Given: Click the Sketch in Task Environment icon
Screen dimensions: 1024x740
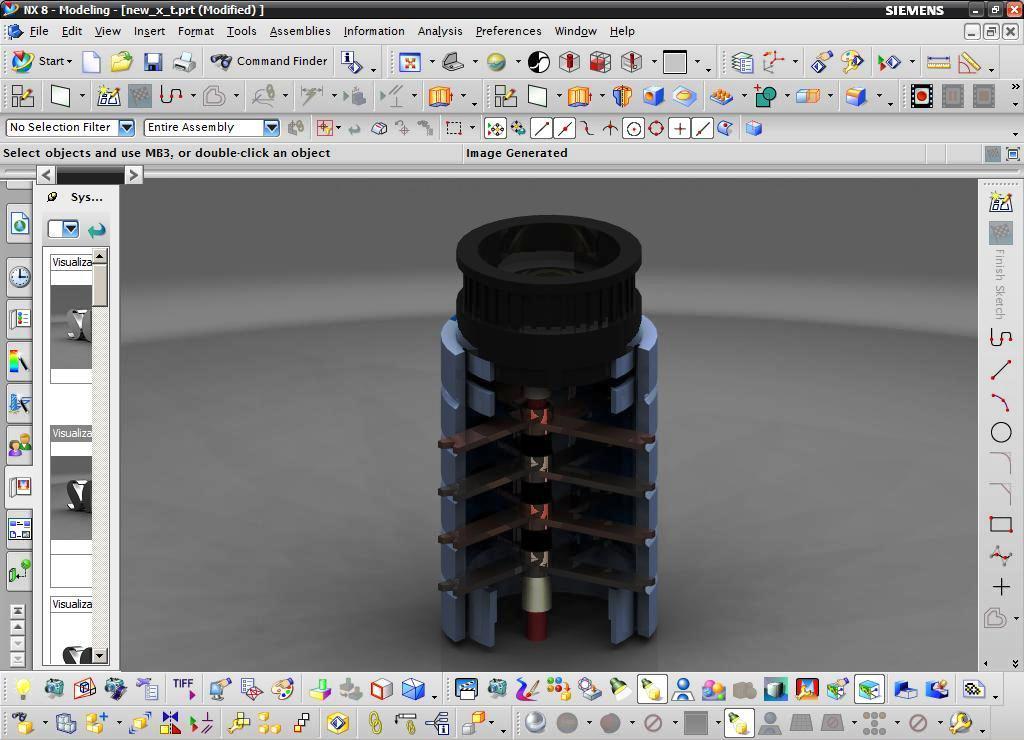Looking at the screenshot, I should coord(108,96).
